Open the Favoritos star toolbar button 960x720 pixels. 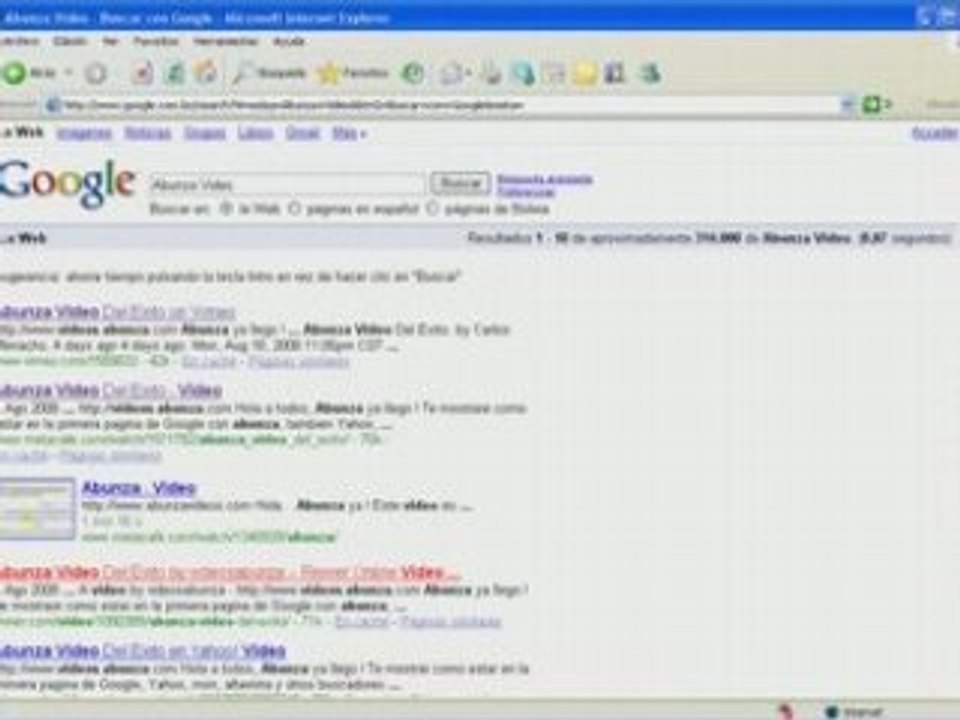pos(353,73)
